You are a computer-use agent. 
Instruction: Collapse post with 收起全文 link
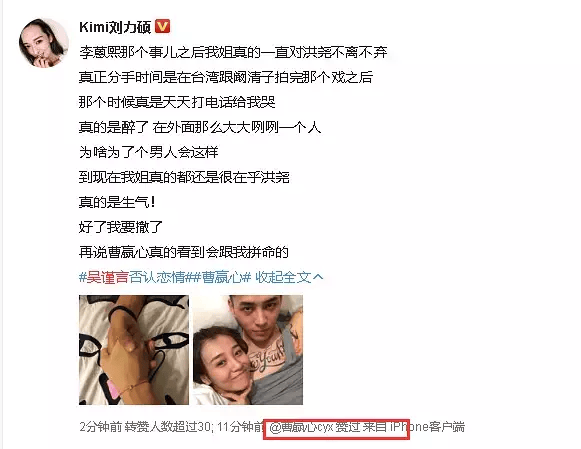283,277
